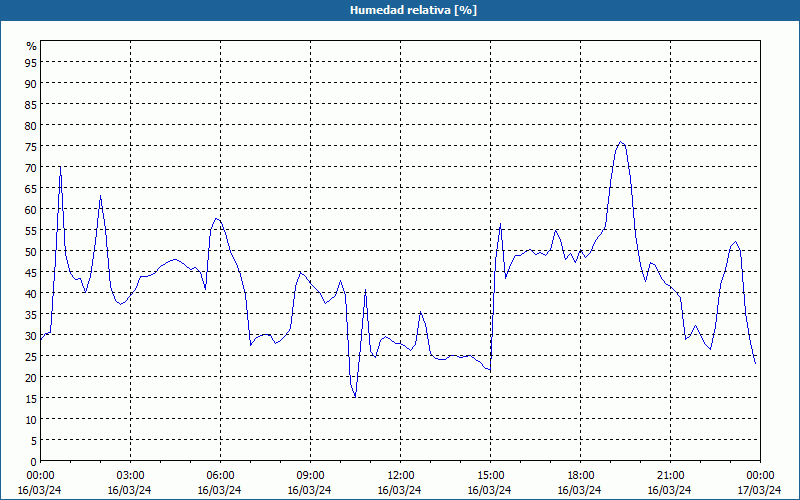This screenshot has height=500, width=800.
Task: Click the 35 y-axis label
Action: 31,315
